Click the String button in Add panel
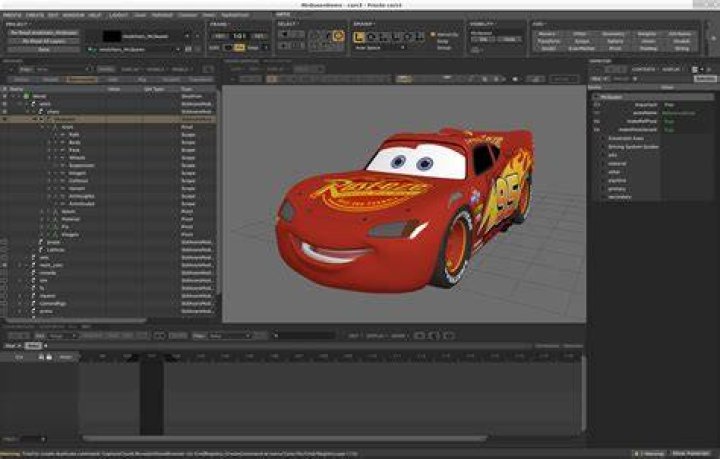Screen dimensions: 720x459 coord(681,48)
